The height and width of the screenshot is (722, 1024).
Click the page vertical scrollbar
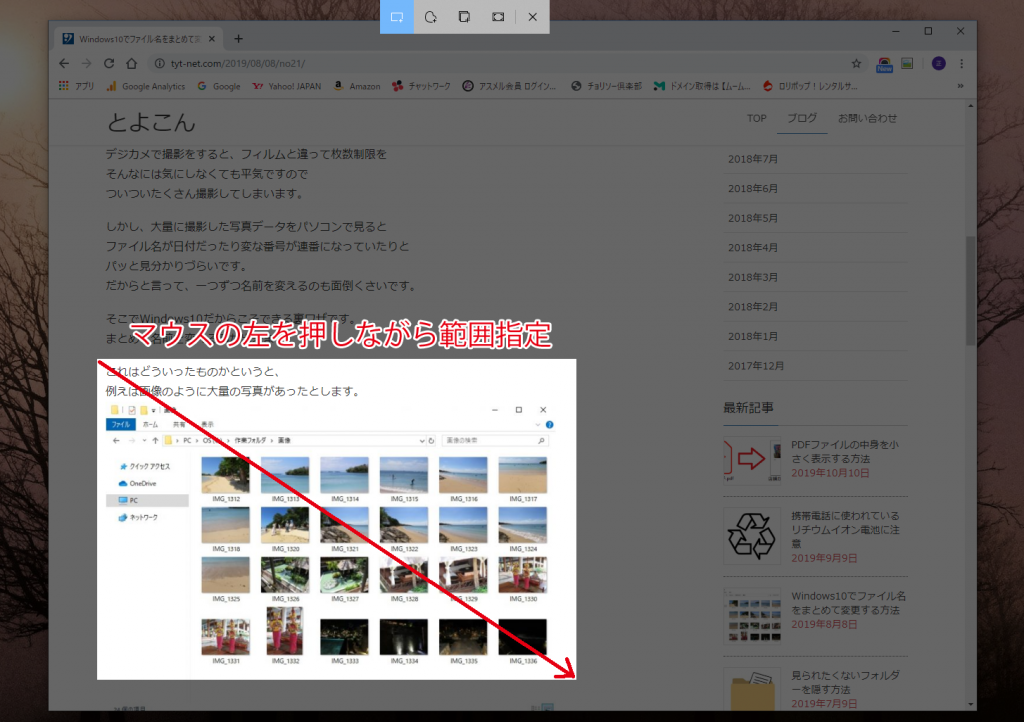(x=970, y=290)
